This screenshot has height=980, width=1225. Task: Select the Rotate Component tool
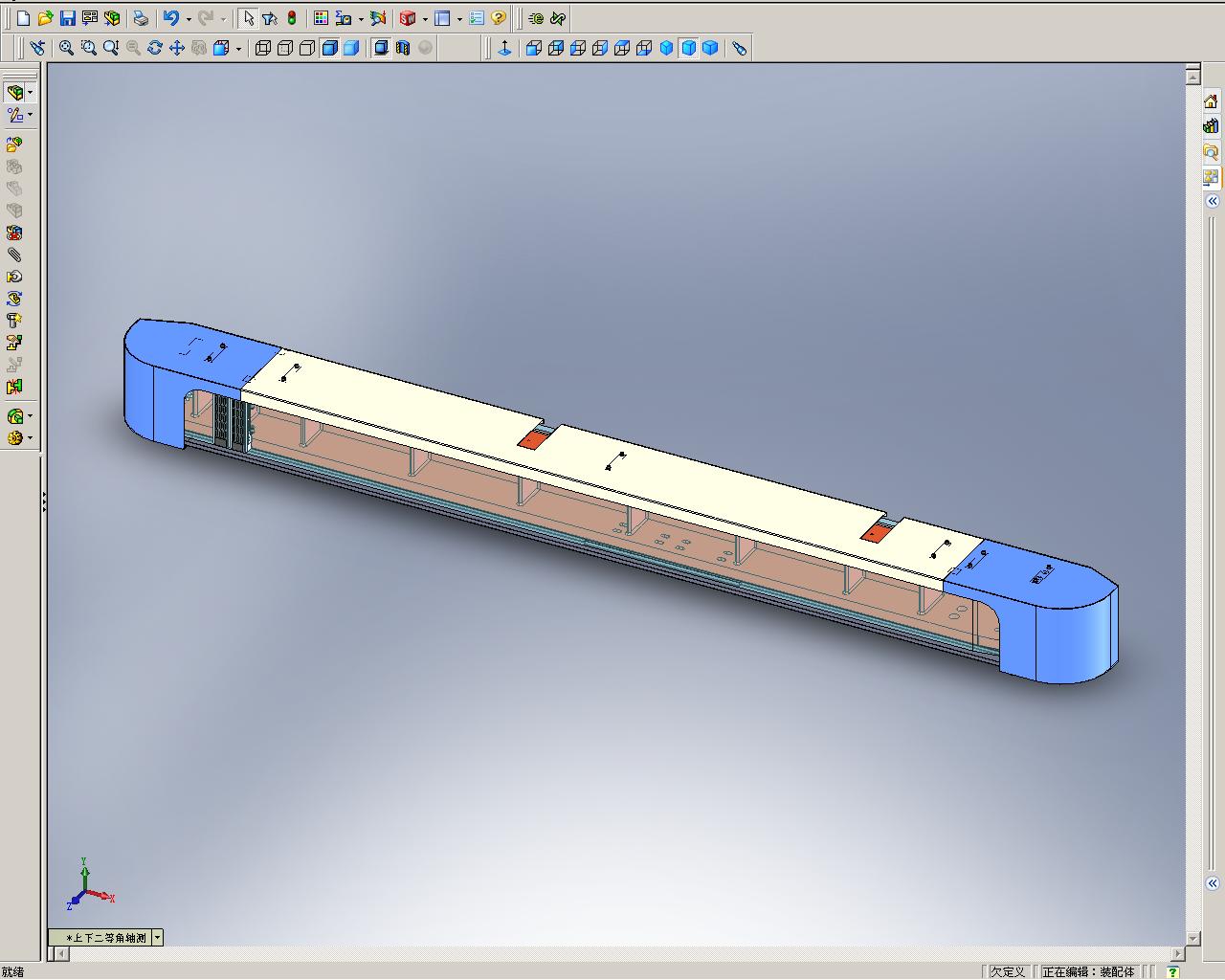coord(14,299)
